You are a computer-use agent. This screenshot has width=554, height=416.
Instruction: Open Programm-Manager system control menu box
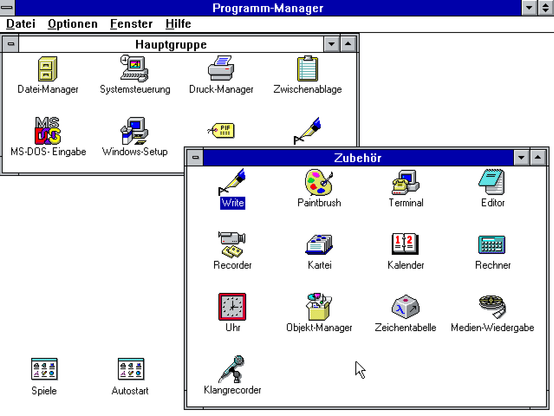tap(7, 7)
